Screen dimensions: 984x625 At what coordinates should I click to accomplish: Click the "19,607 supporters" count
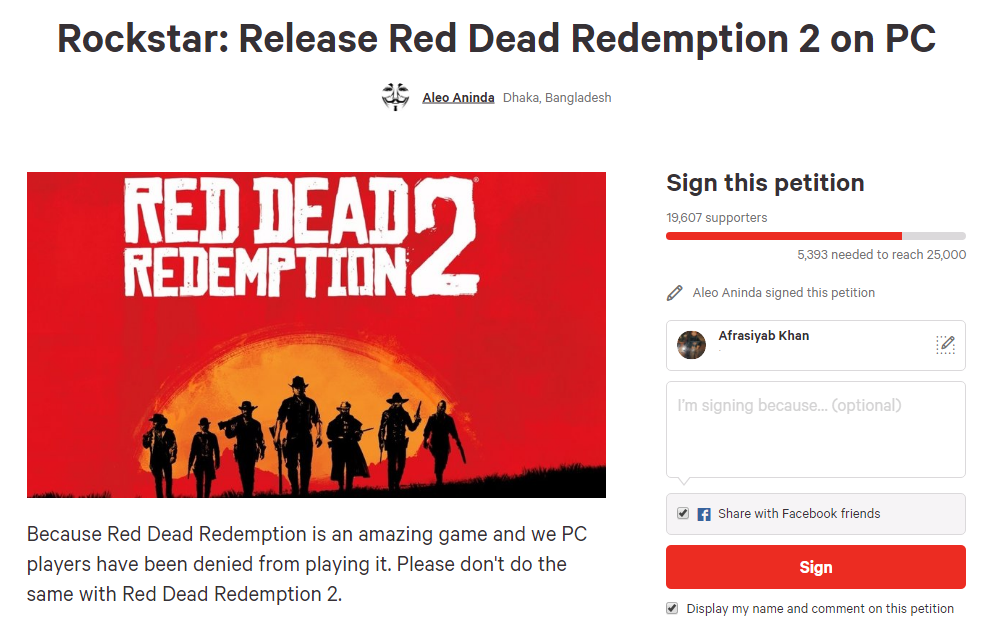716,217
